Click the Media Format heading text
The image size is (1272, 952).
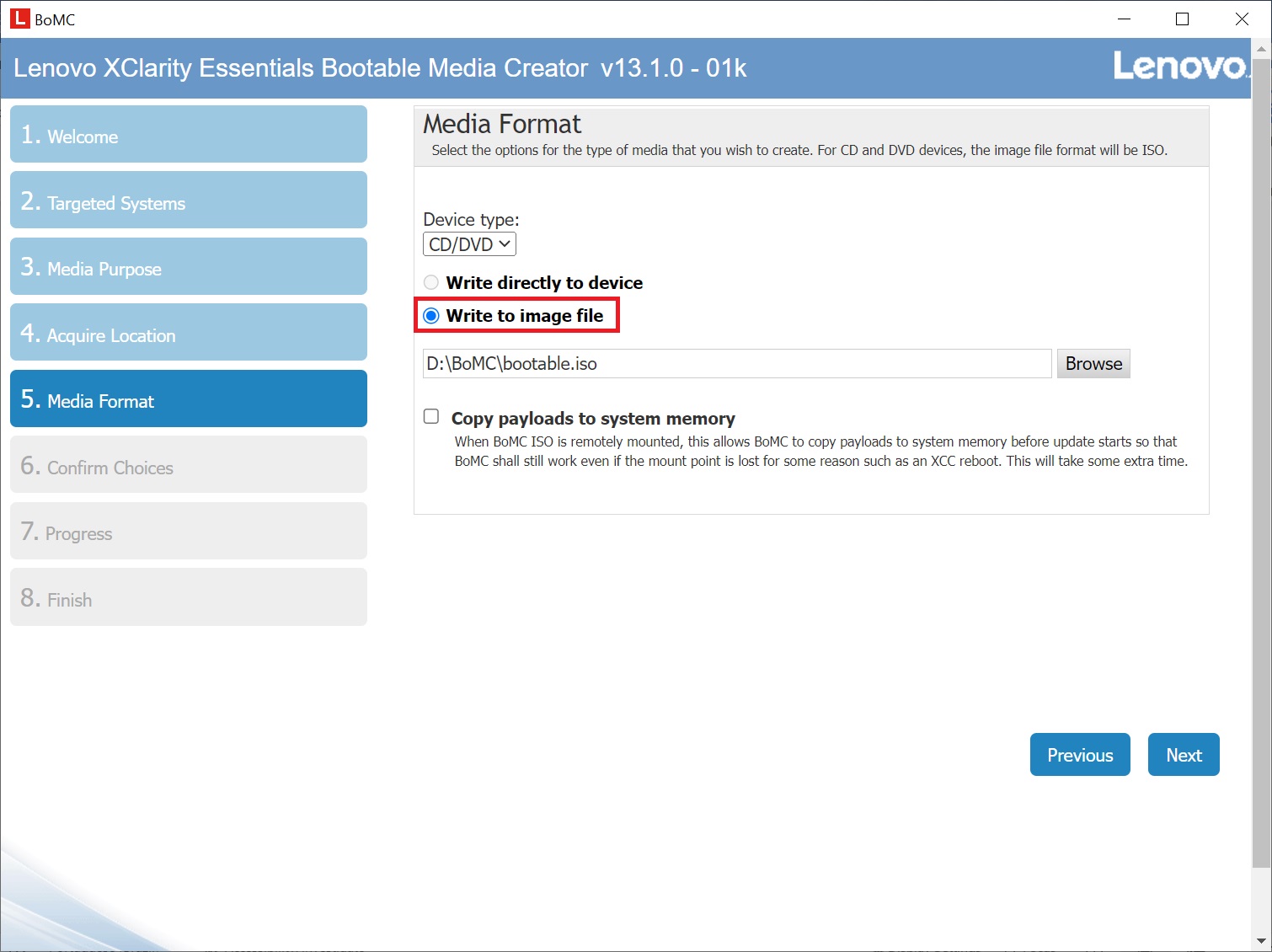tap(502, 124)
